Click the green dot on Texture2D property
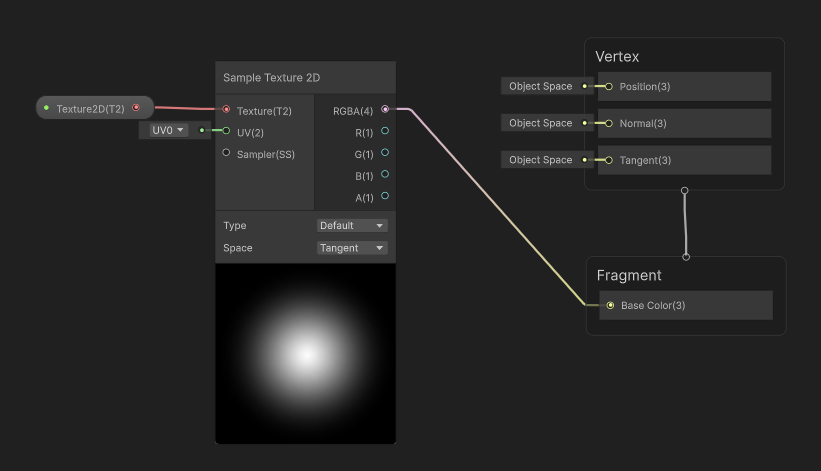 46,108
